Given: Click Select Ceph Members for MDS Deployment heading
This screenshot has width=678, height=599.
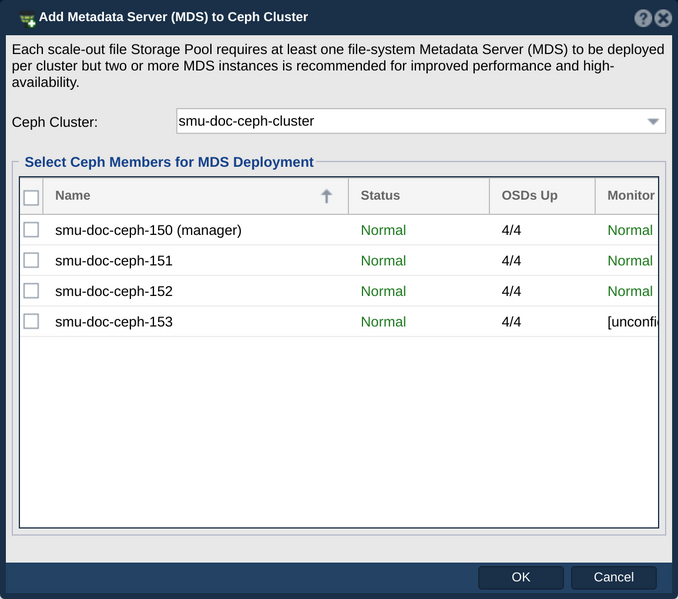Looking at the screenshot, I should point(169,162).
